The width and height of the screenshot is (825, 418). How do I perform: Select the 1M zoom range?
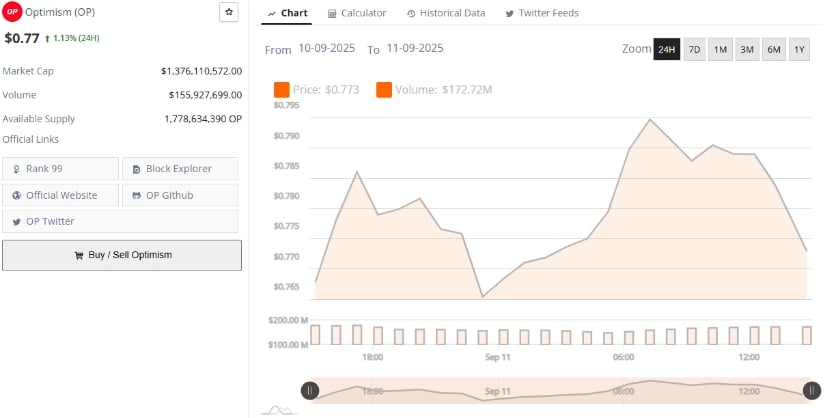pyautogui.click(x=720, y=49)
